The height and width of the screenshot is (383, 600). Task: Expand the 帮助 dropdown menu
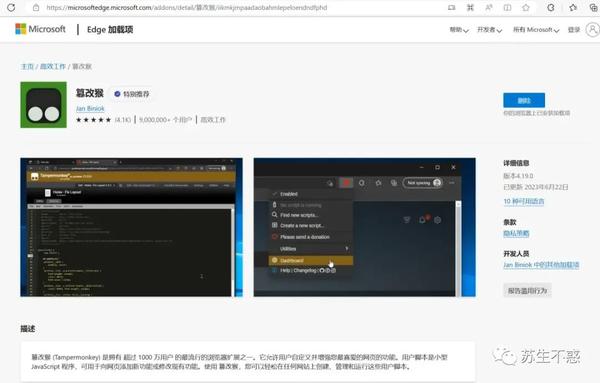pyautogui.click(x=459, y=30)
